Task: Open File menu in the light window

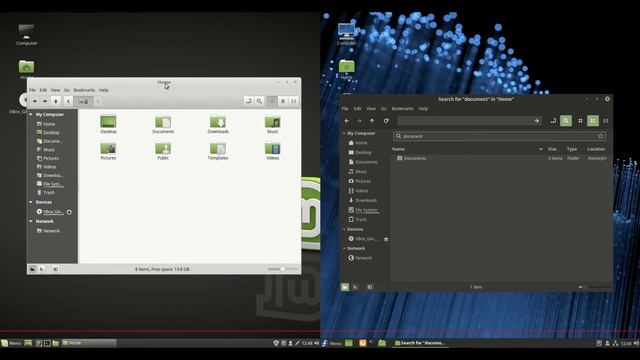Action: [32, 90]
